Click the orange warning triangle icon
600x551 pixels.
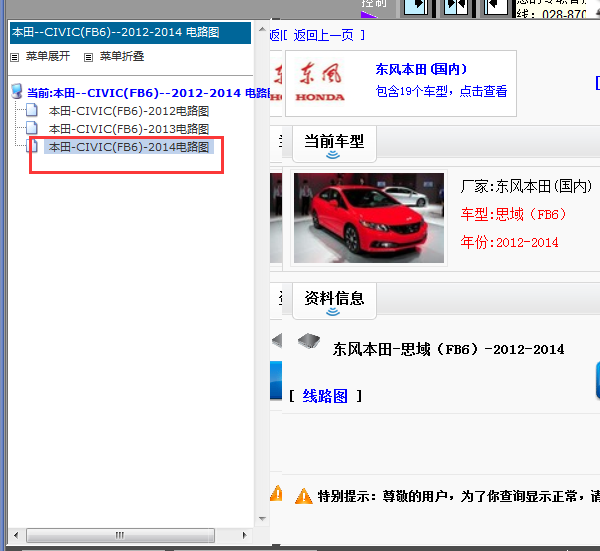[x=303, y=496]
